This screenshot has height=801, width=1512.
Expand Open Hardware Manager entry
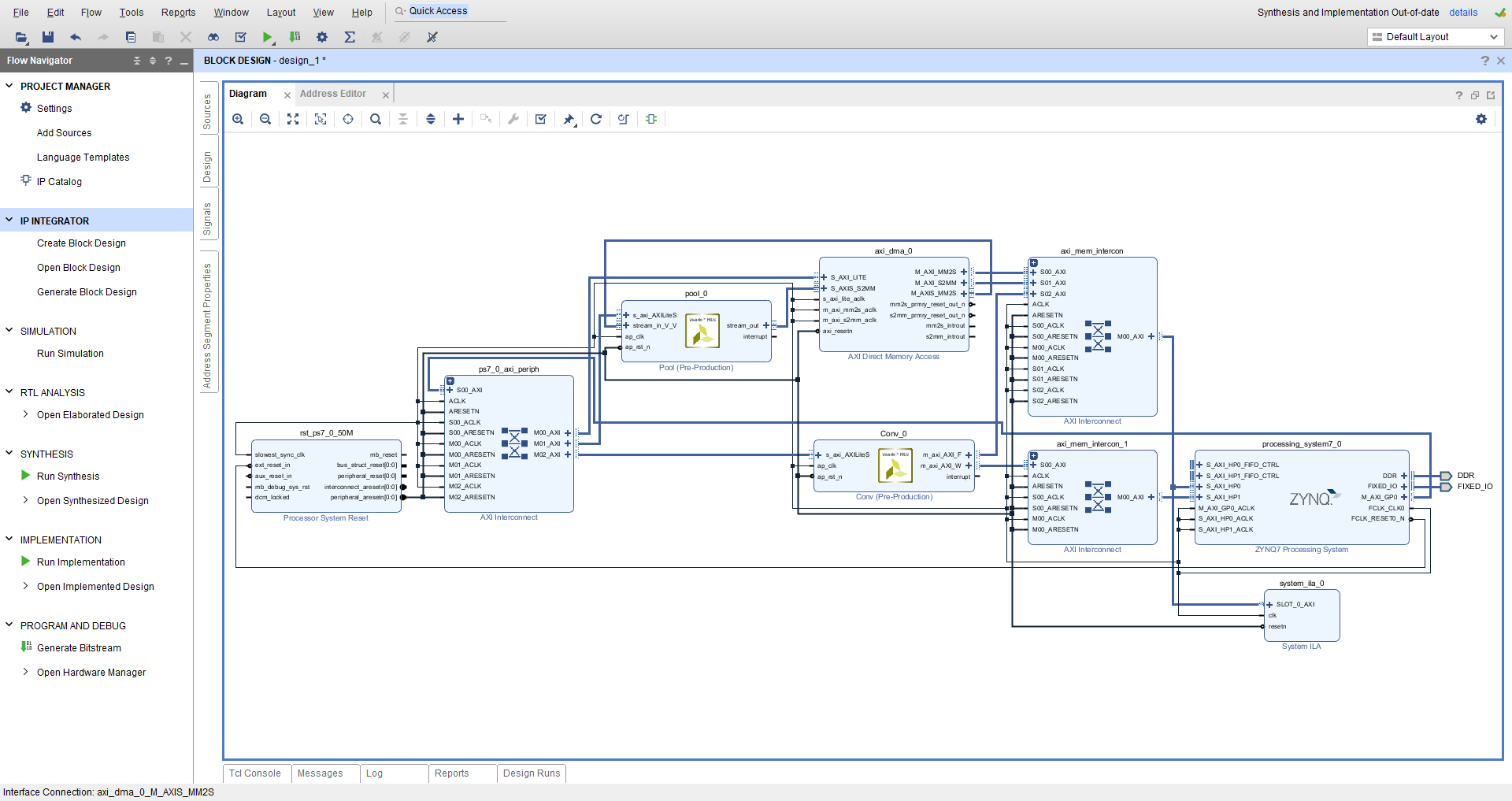[x=25, y=672]
